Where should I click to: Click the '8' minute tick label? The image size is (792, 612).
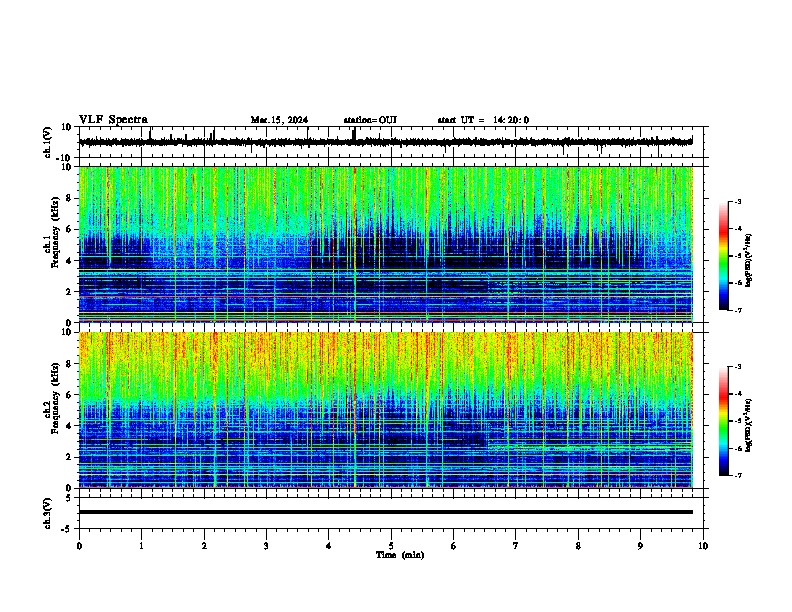pos(578,546)
